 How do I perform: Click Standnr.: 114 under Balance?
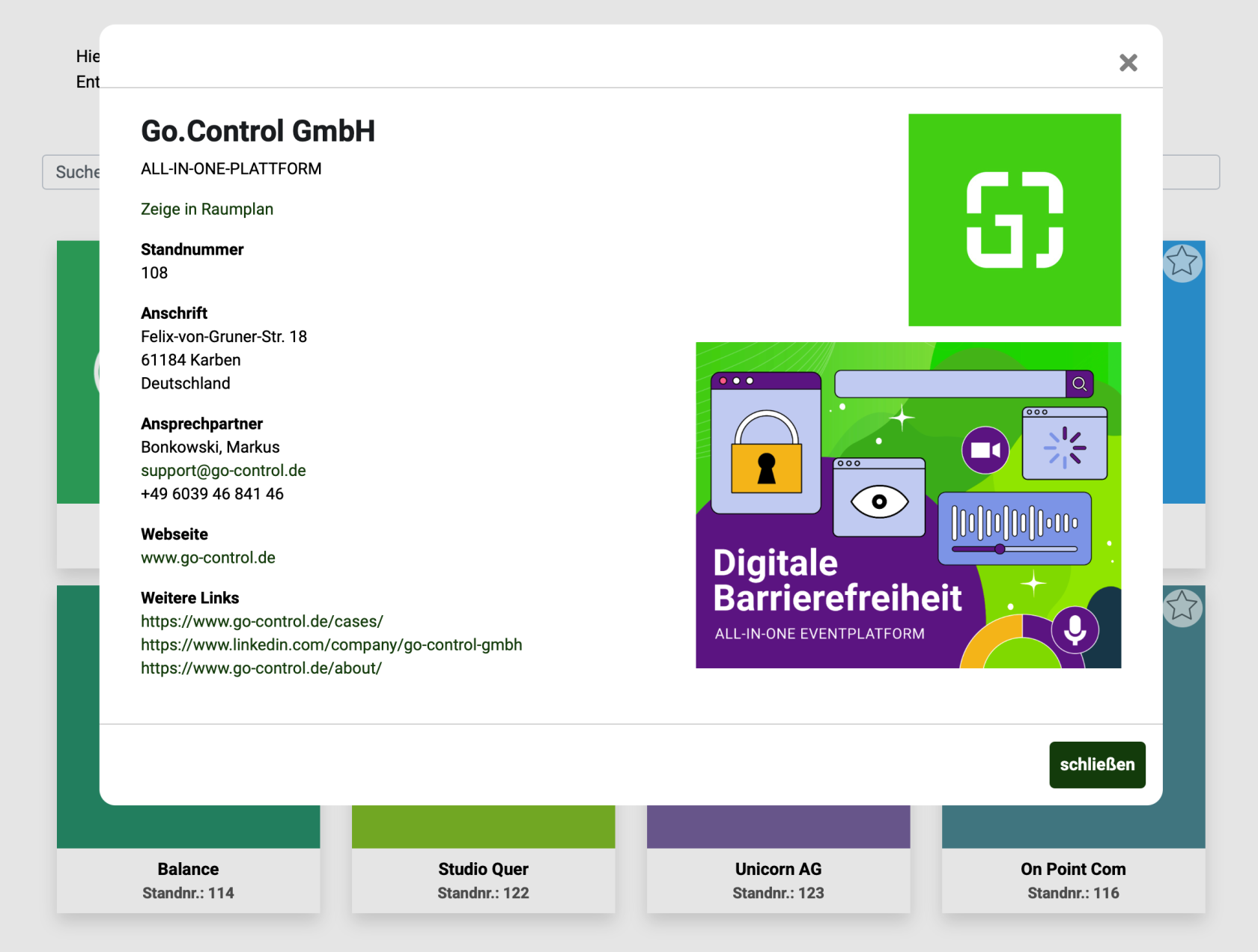pos(188,893)
